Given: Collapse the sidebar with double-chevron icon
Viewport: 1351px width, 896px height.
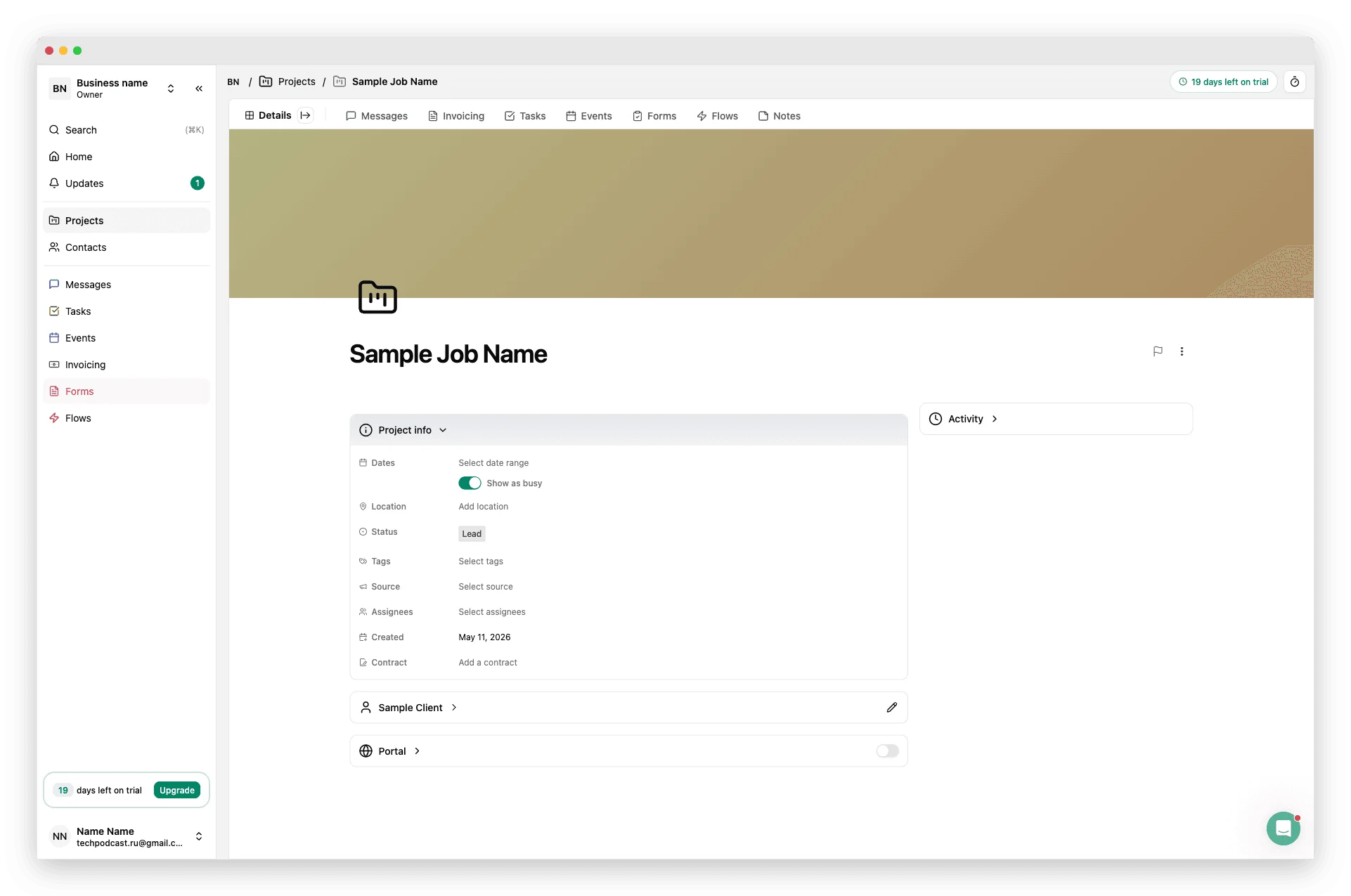Looking at the screenshot, I should pos(199,89).
